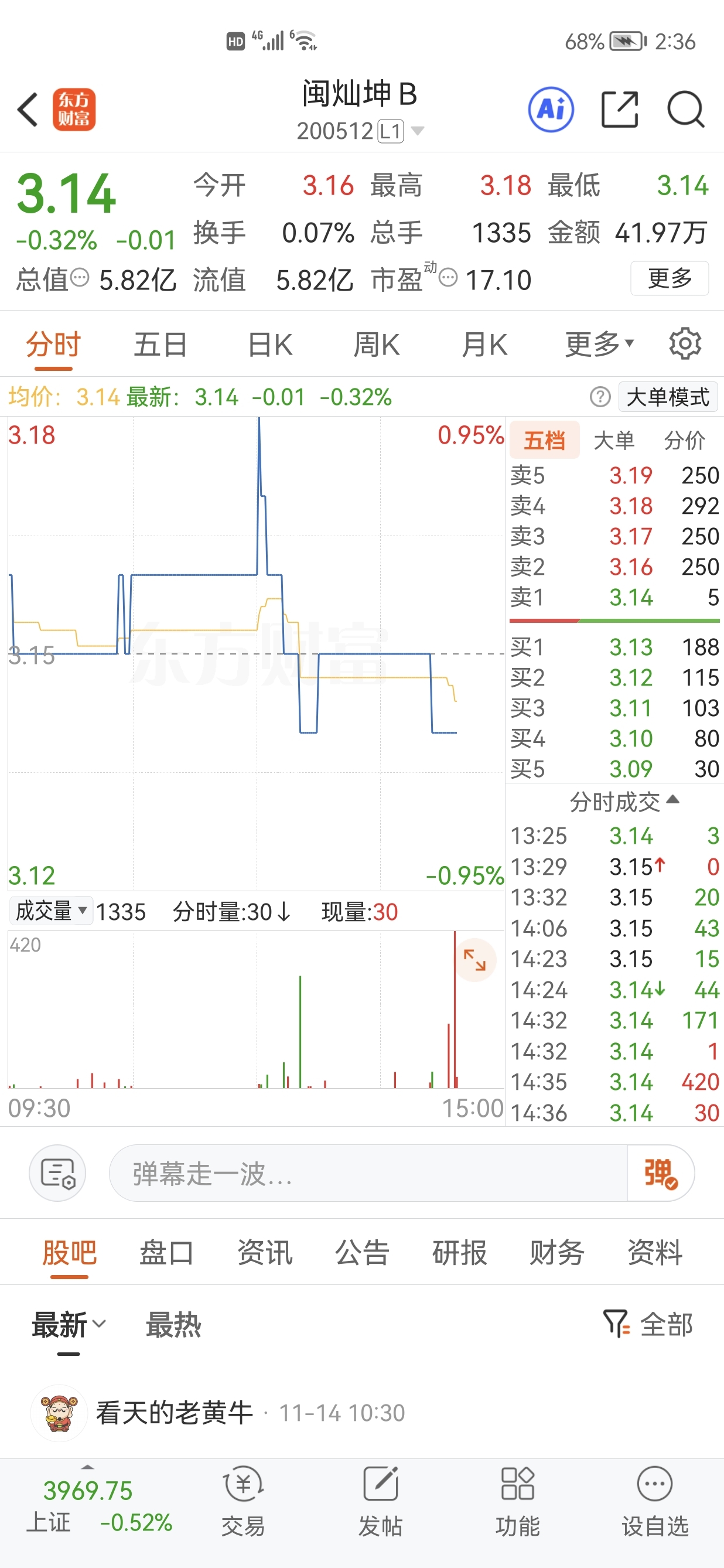Select the 公告 tab
This screenshot has height=1568, width=724.
tap(362, 1253)
